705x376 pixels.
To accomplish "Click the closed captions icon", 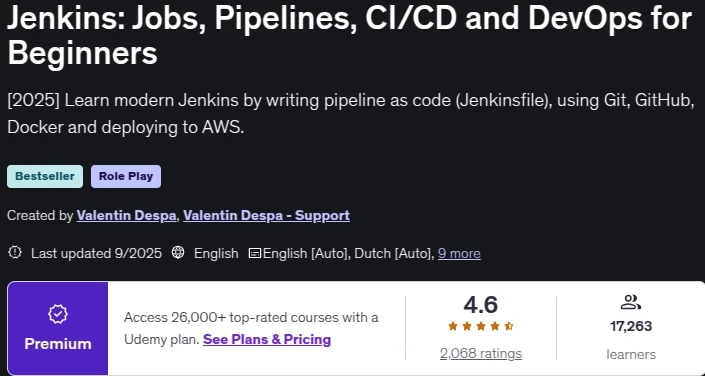I will point(255,253).
